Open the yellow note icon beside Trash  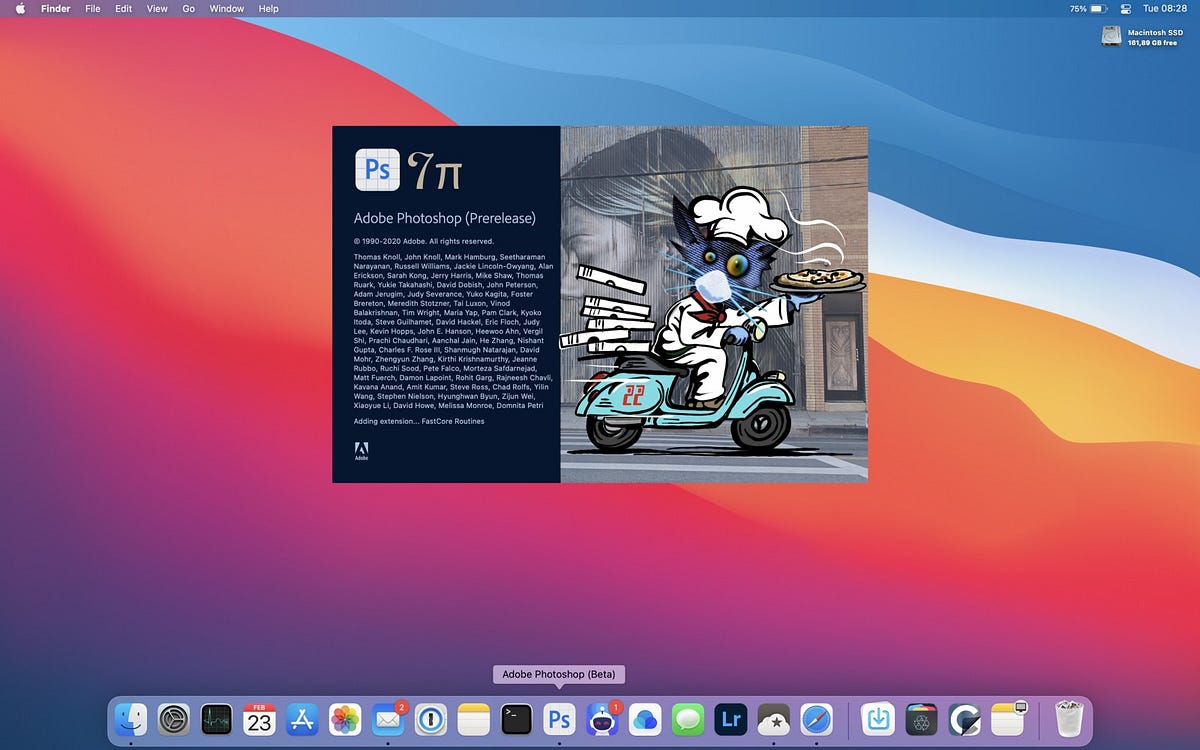[x=1008, y=719]
